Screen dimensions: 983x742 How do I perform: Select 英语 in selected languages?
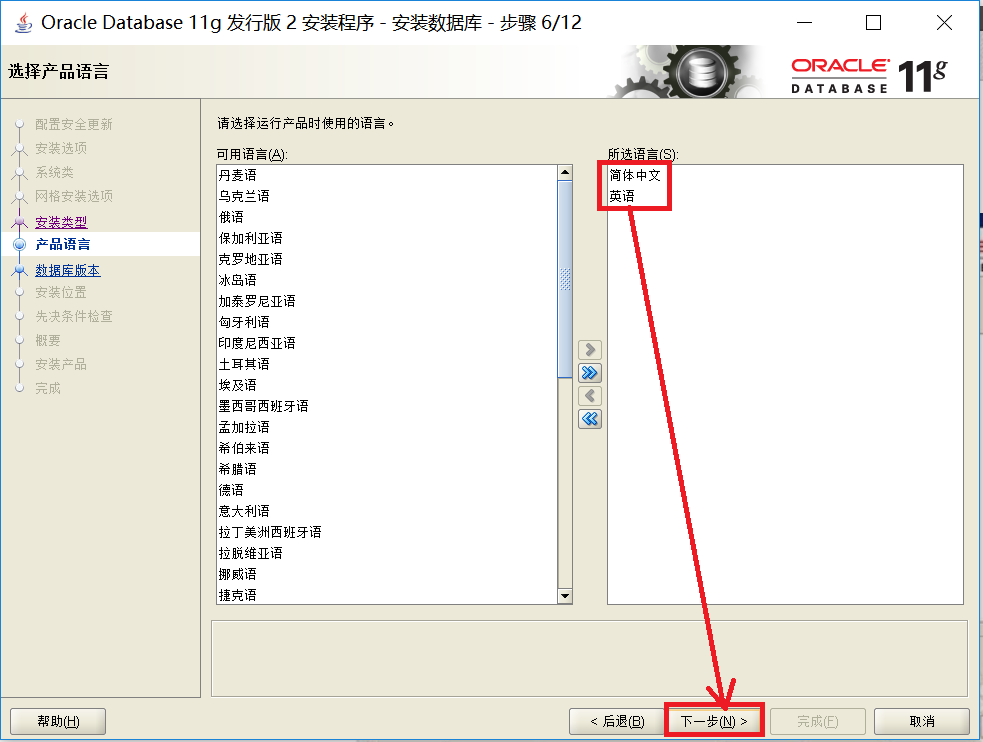(x=785, y=196)
